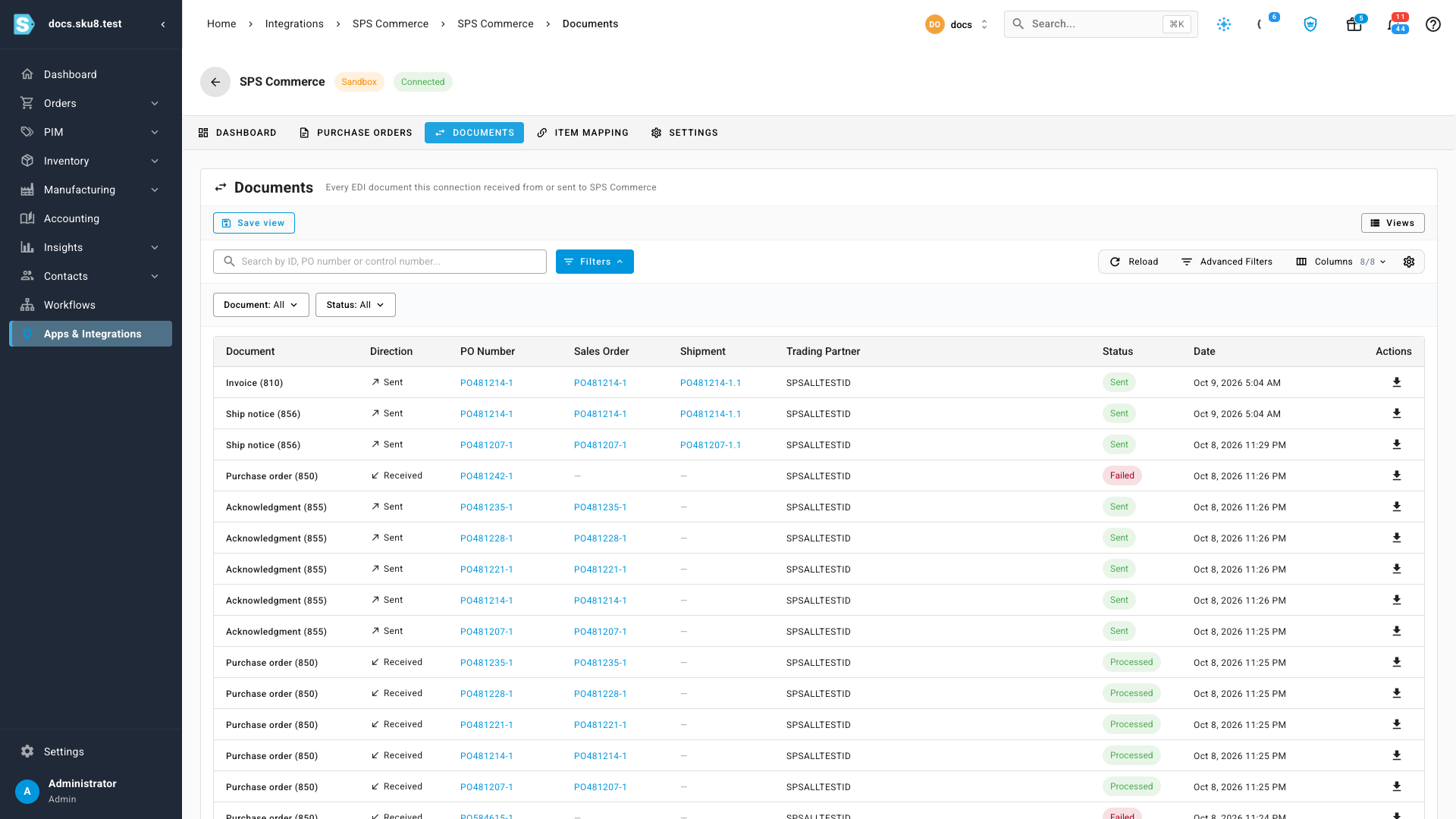Open Workflows in the sidebar

pos(90,305)
